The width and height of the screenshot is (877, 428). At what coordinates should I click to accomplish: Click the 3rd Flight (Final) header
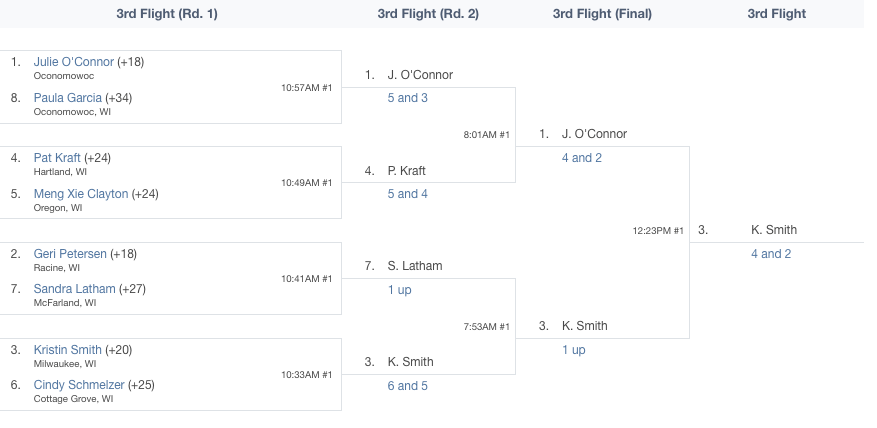pyautogui.click(x=602, y=14)
